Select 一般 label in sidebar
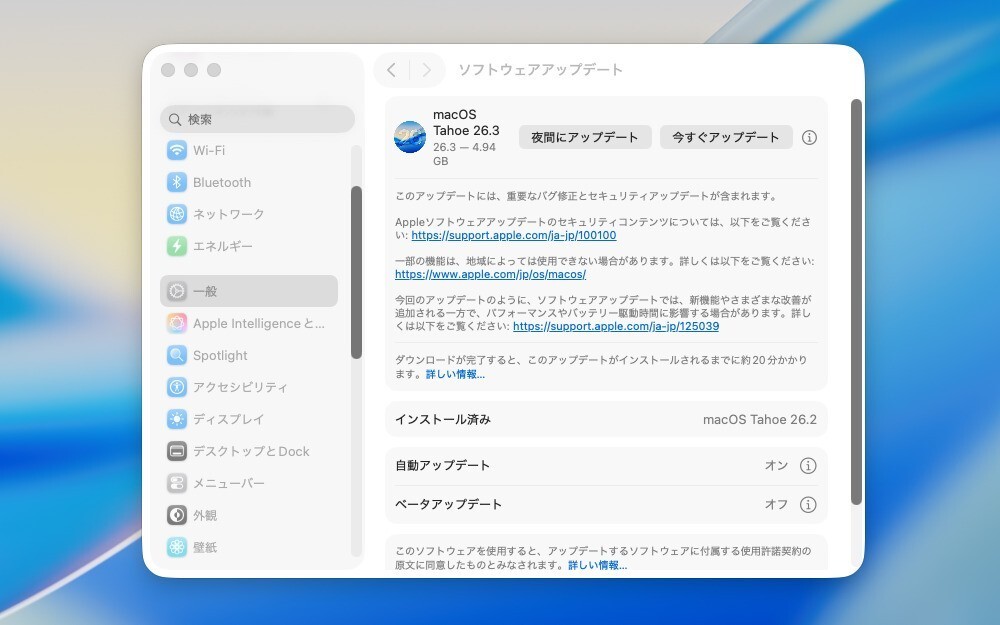 [x=205, y=291]
